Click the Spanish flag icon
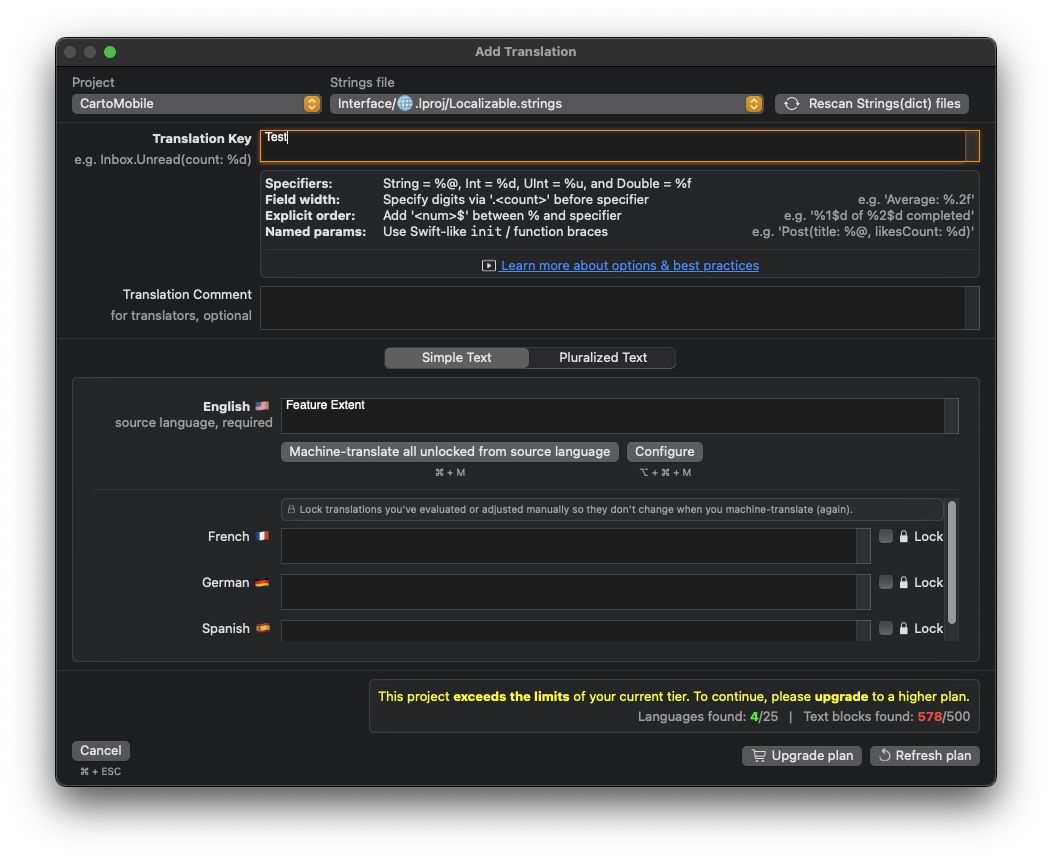The width and height of the screenshot is (1052, 860). [262, 628]
